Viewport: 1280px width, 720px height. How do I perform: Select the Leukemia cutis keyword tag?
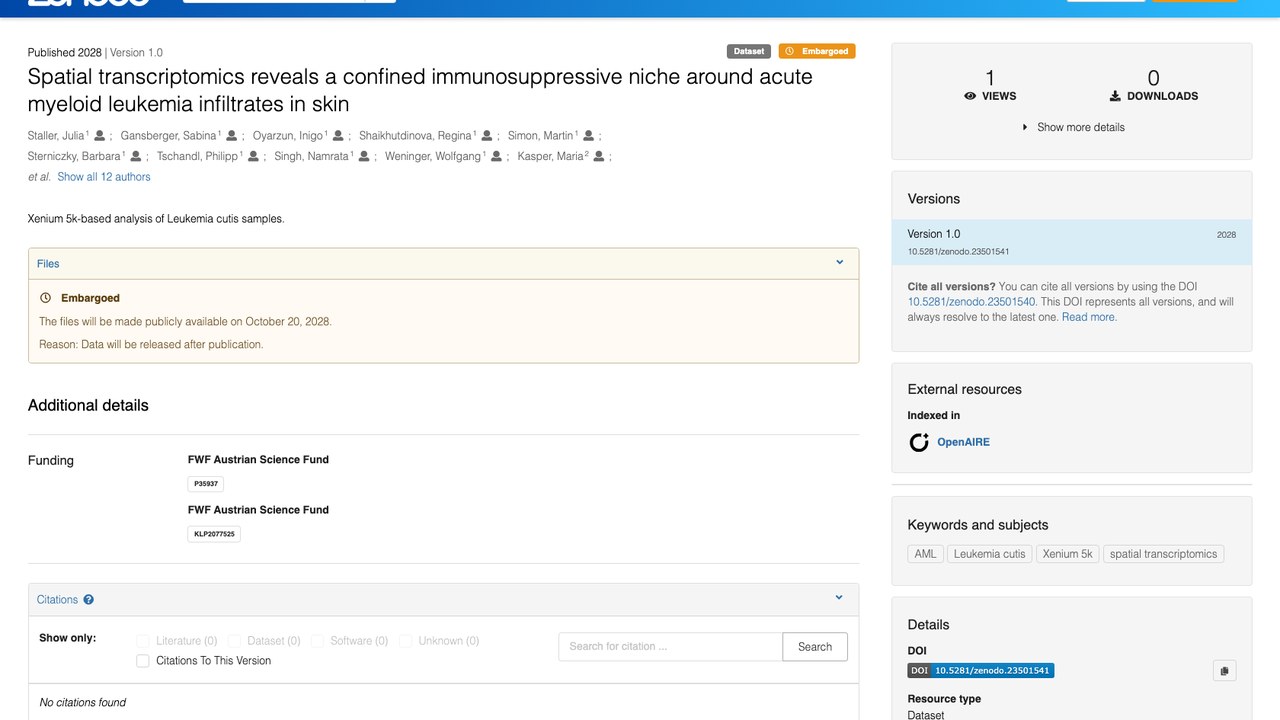989,554
